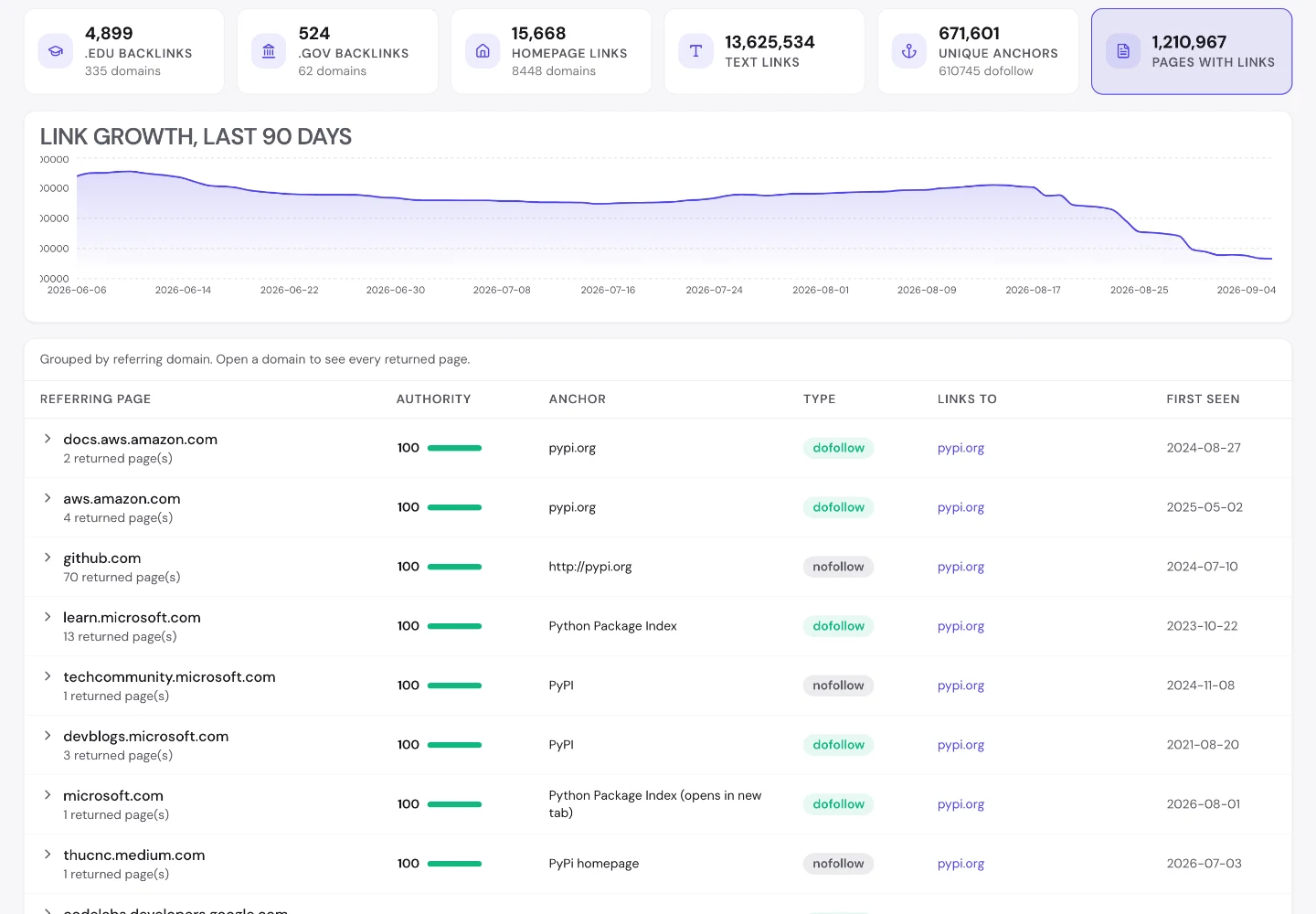Click the Referring Page column header
Image resolution: width=1316 pixels, height=914 pixels.
coord(95,399)
